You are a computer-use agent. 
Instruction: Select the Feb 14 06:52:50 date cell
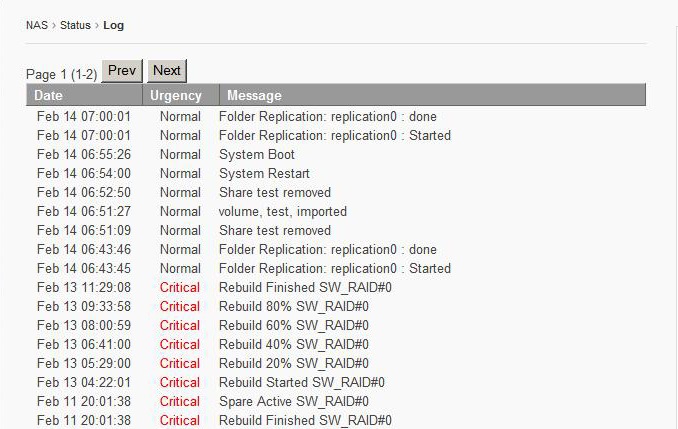click(84, 192)
